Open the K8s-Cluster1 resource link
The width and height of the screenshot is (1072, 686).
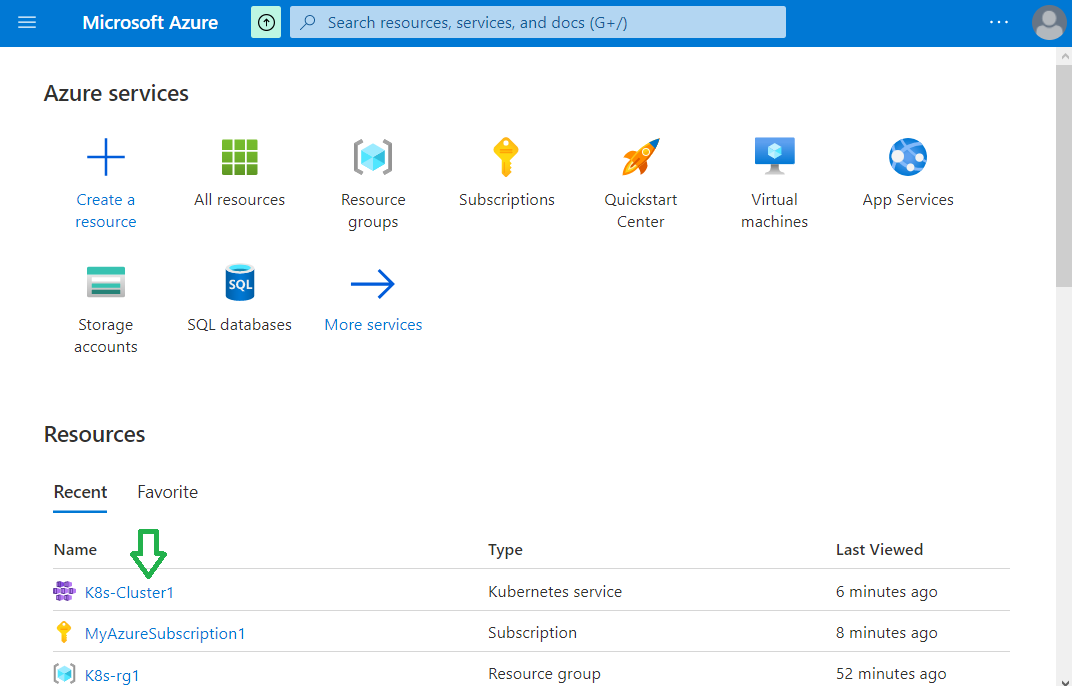(x=129, y=592)
